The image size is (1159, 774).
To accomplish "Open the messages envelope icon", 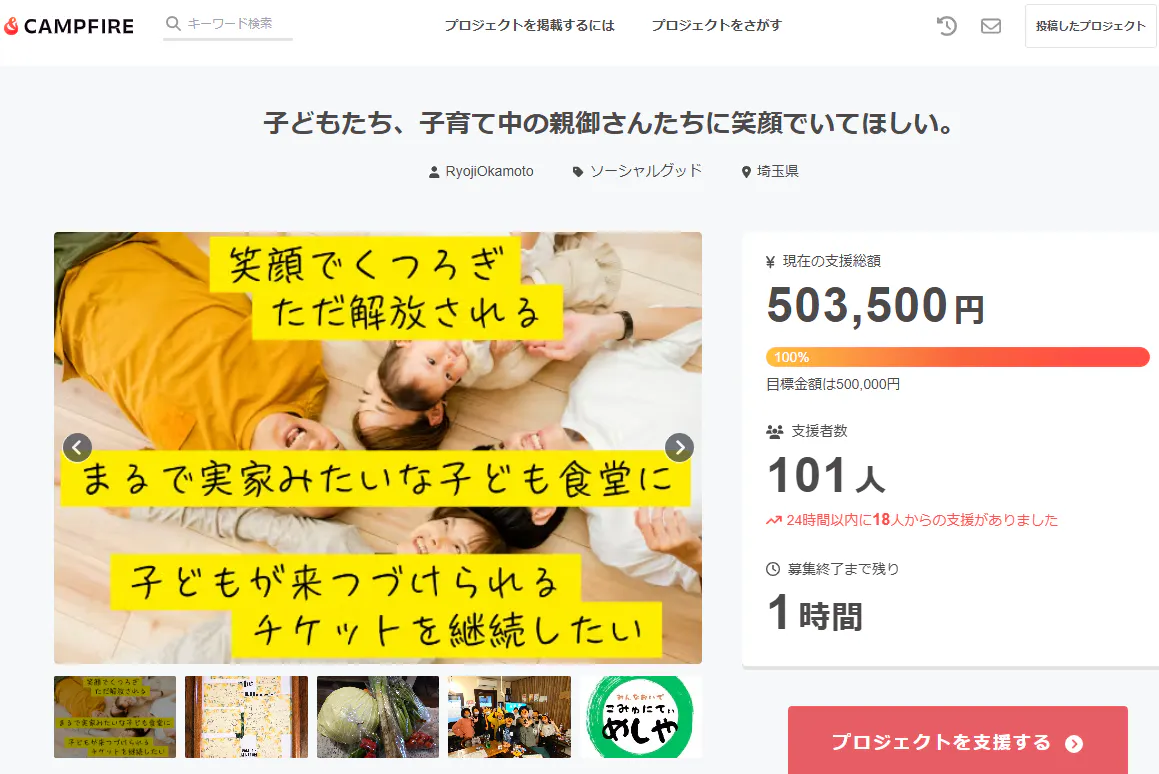I will (990, 26).
